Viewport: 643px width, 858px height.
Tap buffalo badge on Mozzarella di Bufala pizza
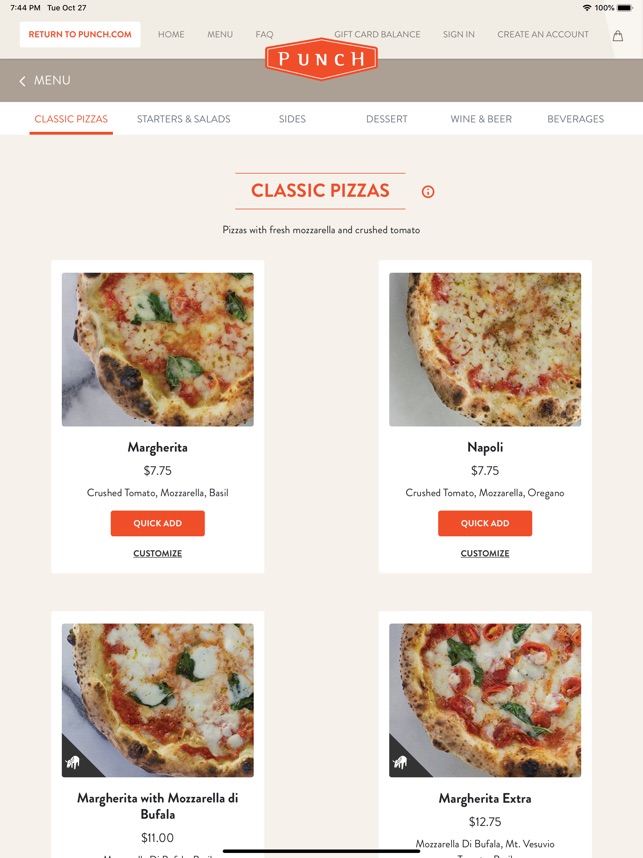[73, 762]
